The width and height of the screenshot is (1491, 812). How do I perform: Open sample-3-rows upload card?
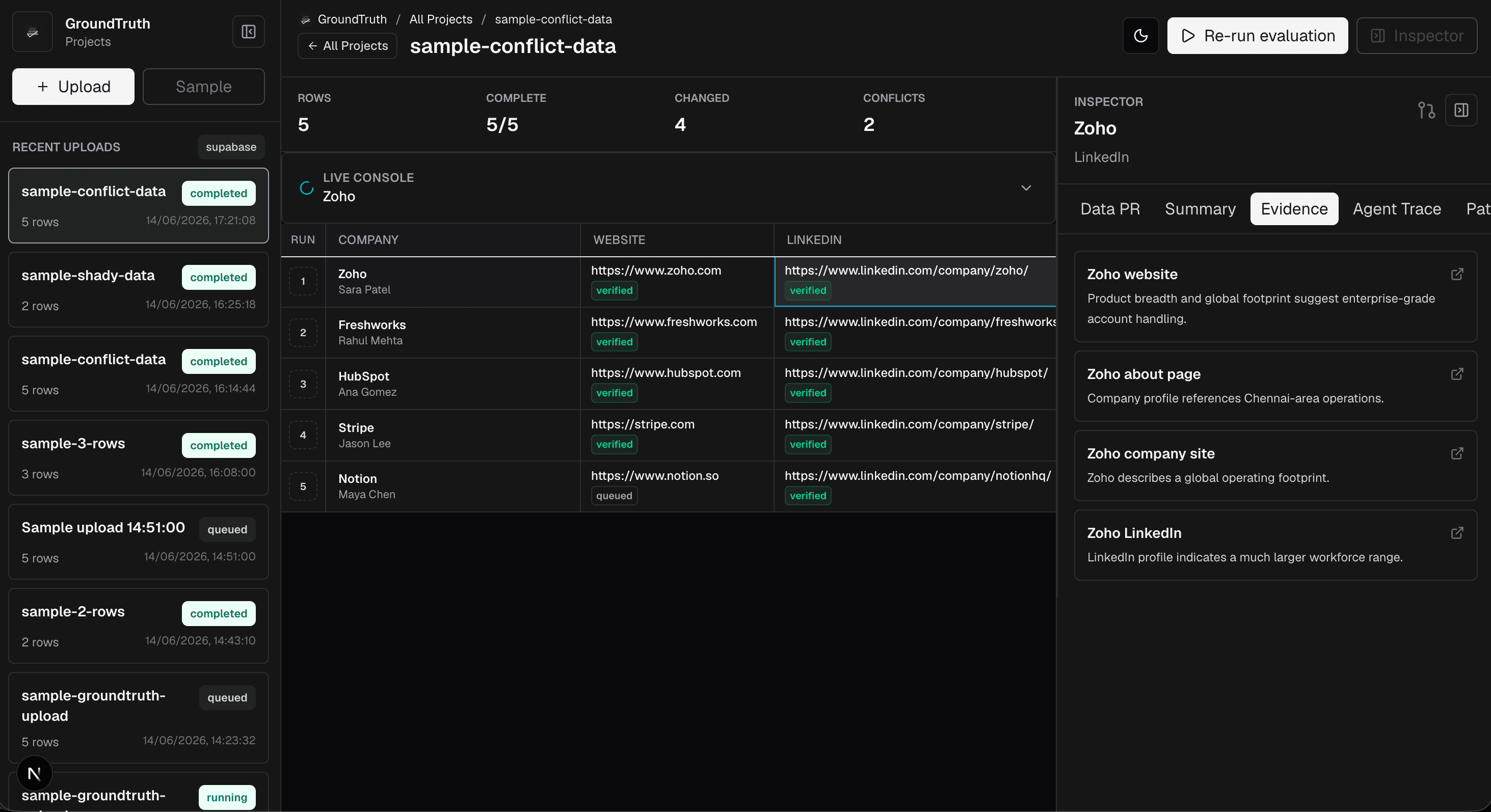coord(138,457)
